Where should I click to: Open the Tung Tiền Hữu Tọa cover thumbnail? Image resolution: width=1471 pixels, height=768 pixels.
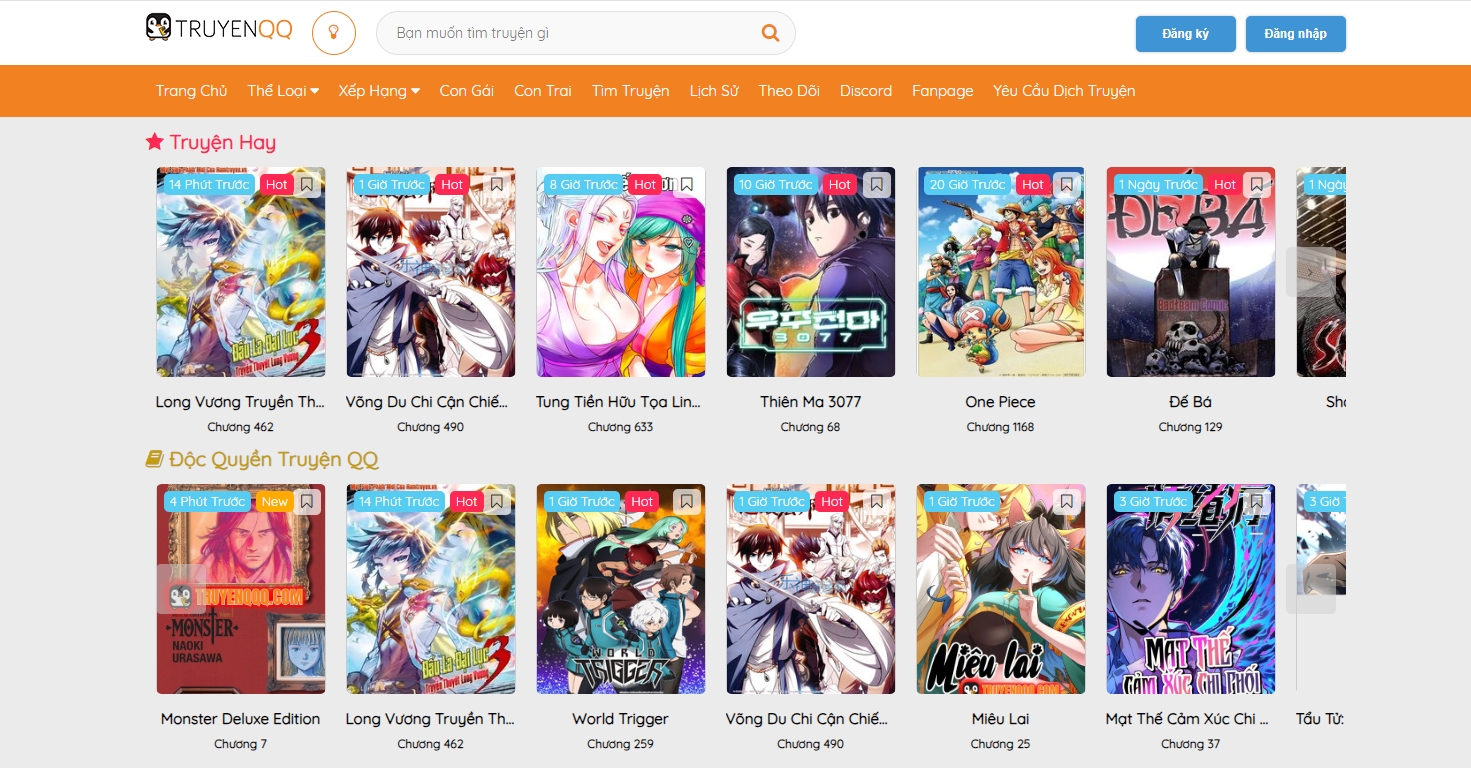(x=621, y=272)
